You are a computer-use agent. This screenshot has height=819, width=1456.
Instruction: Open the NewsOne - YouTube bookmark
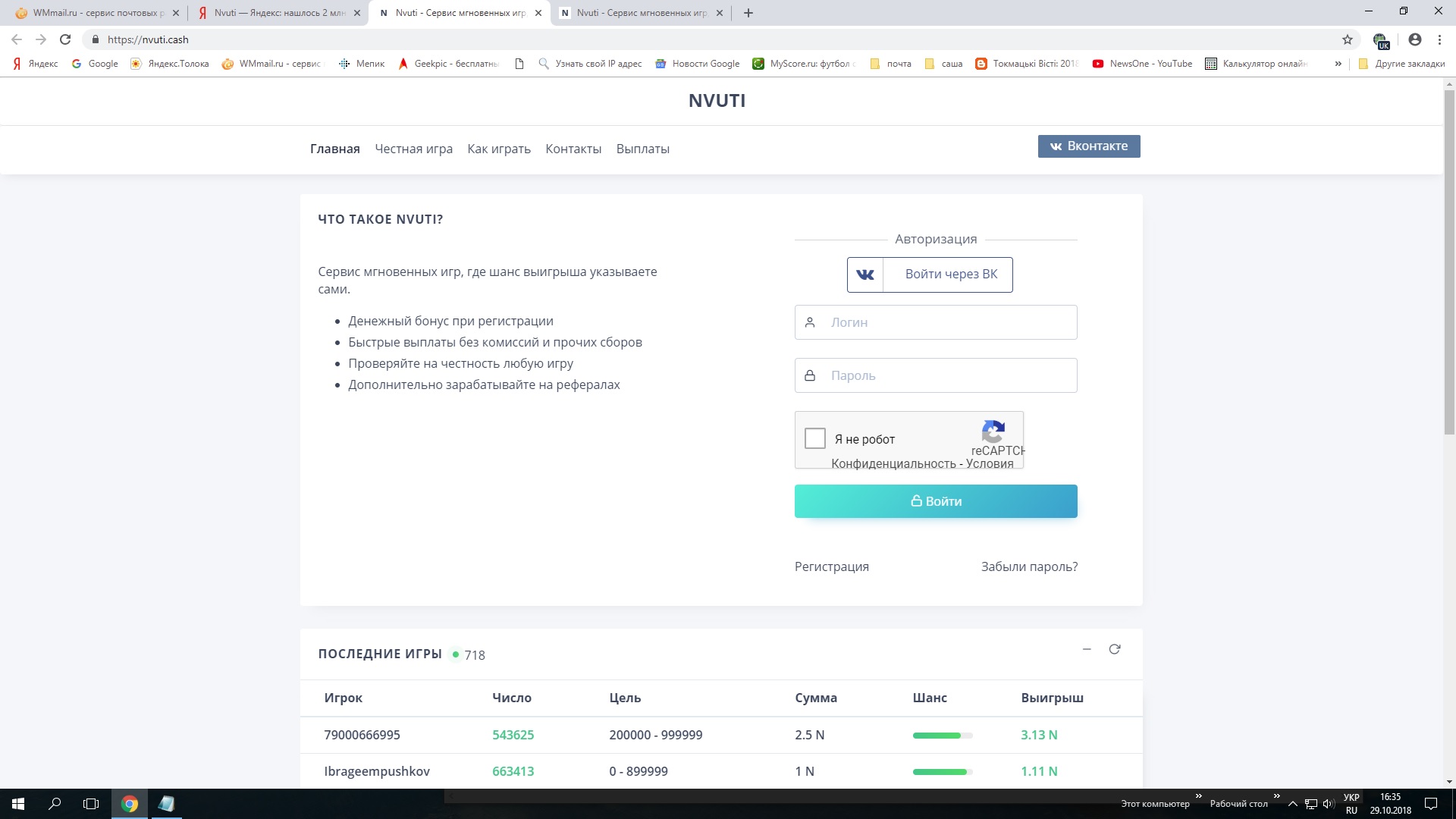[1142, 64]
